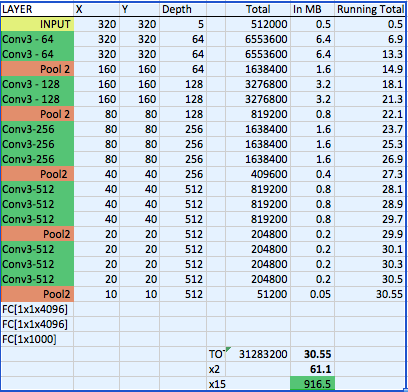Select the In MB cell 0.4
This screenshot has width=408, height=392.
click(313, 174)
